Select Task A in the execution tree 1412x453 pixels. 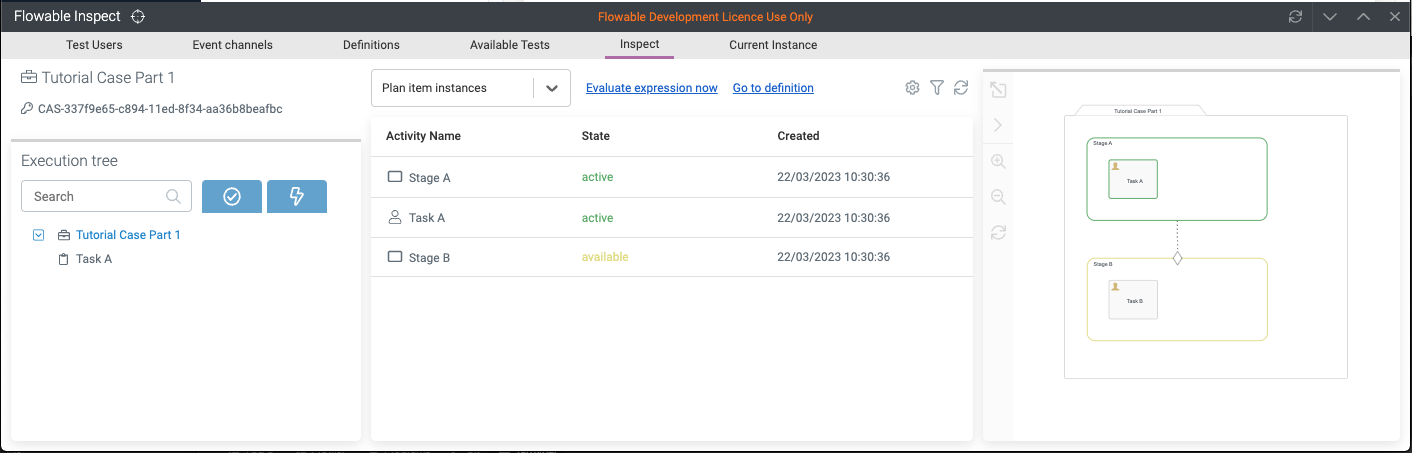tap(94, 259)
